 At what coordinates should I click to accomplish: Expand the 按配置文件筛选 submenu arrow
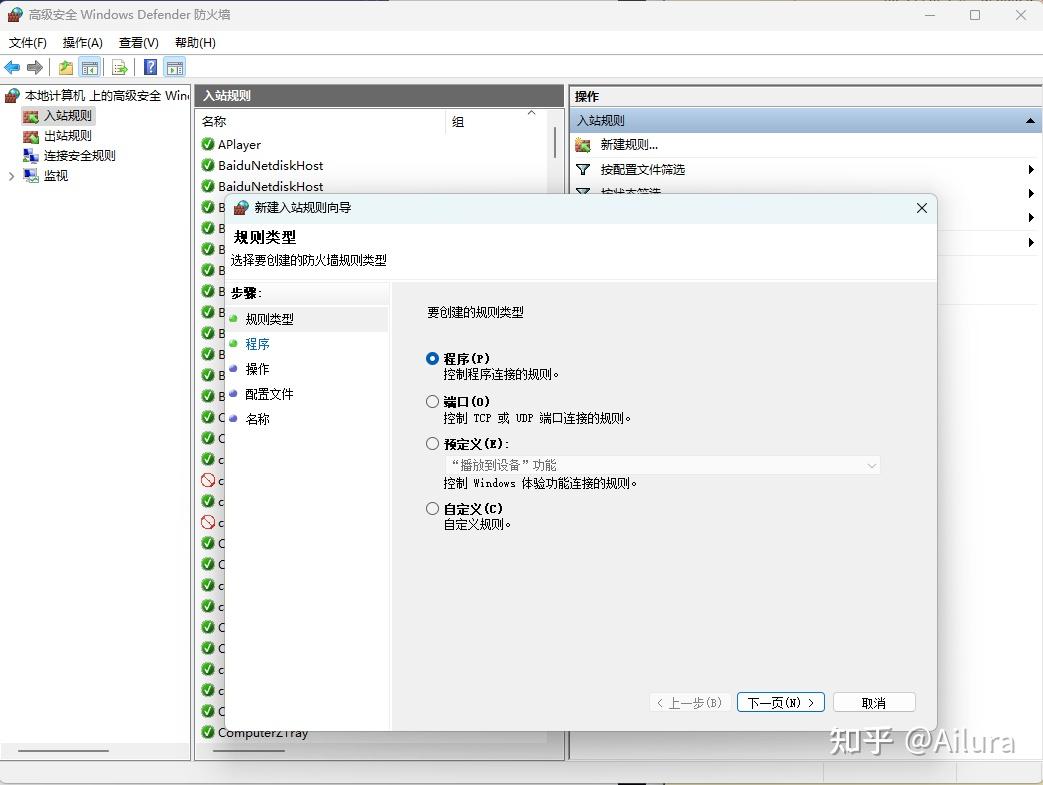point(1032,170)
